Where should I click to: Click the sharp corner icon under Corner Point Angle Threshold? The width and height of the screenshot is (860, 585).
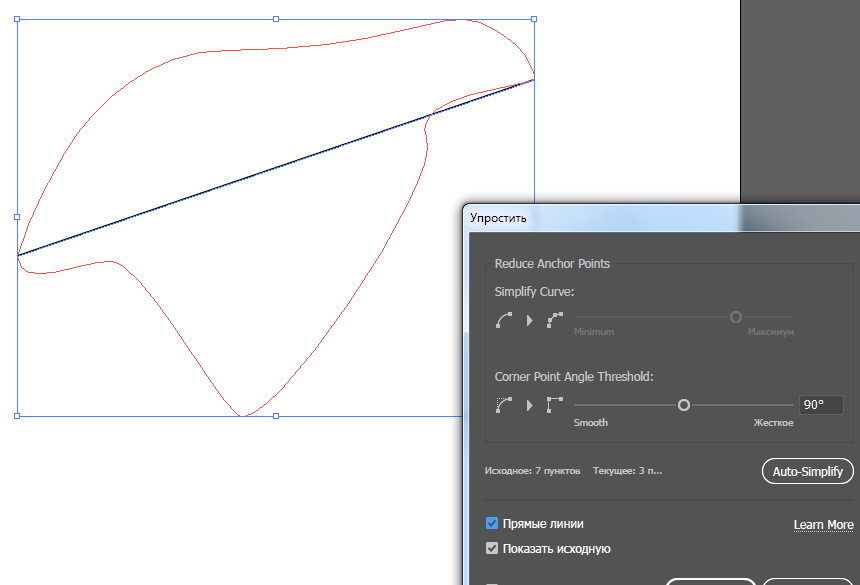coord(555,405)
